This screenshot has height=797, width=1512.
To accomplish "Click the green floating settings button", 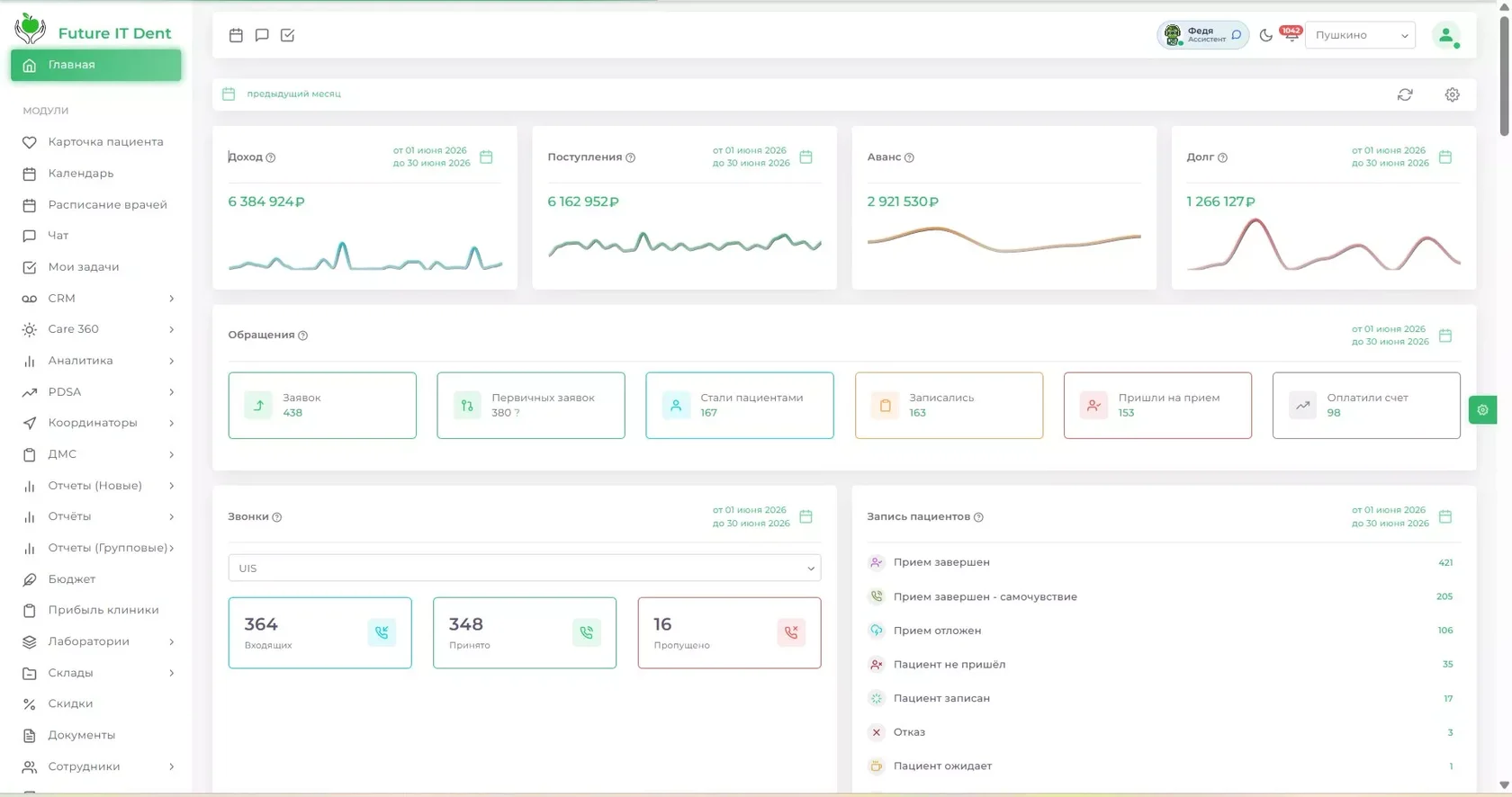I will coord(1482,410).
